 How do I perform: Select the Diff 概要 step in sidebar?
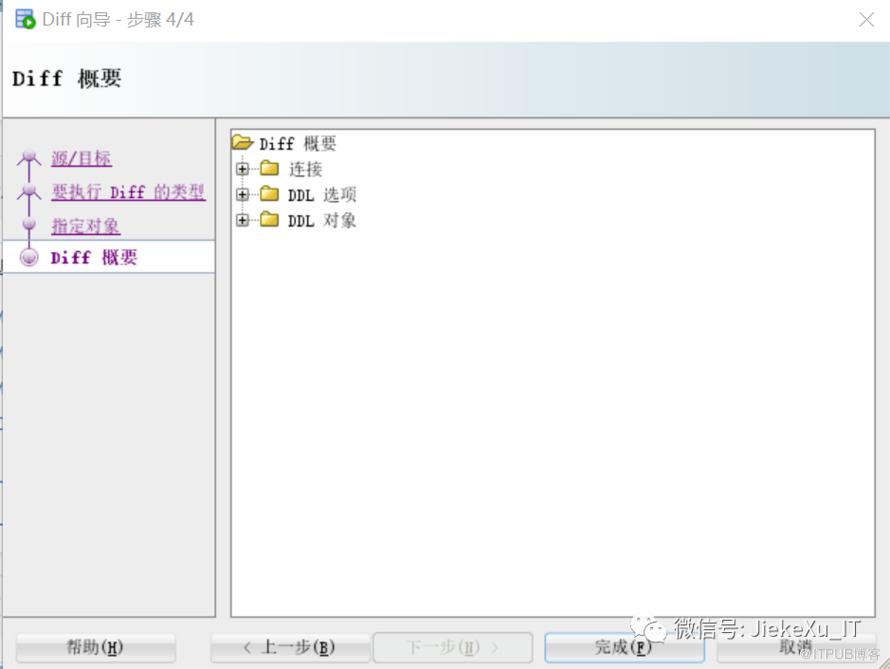tap(94, 258)
